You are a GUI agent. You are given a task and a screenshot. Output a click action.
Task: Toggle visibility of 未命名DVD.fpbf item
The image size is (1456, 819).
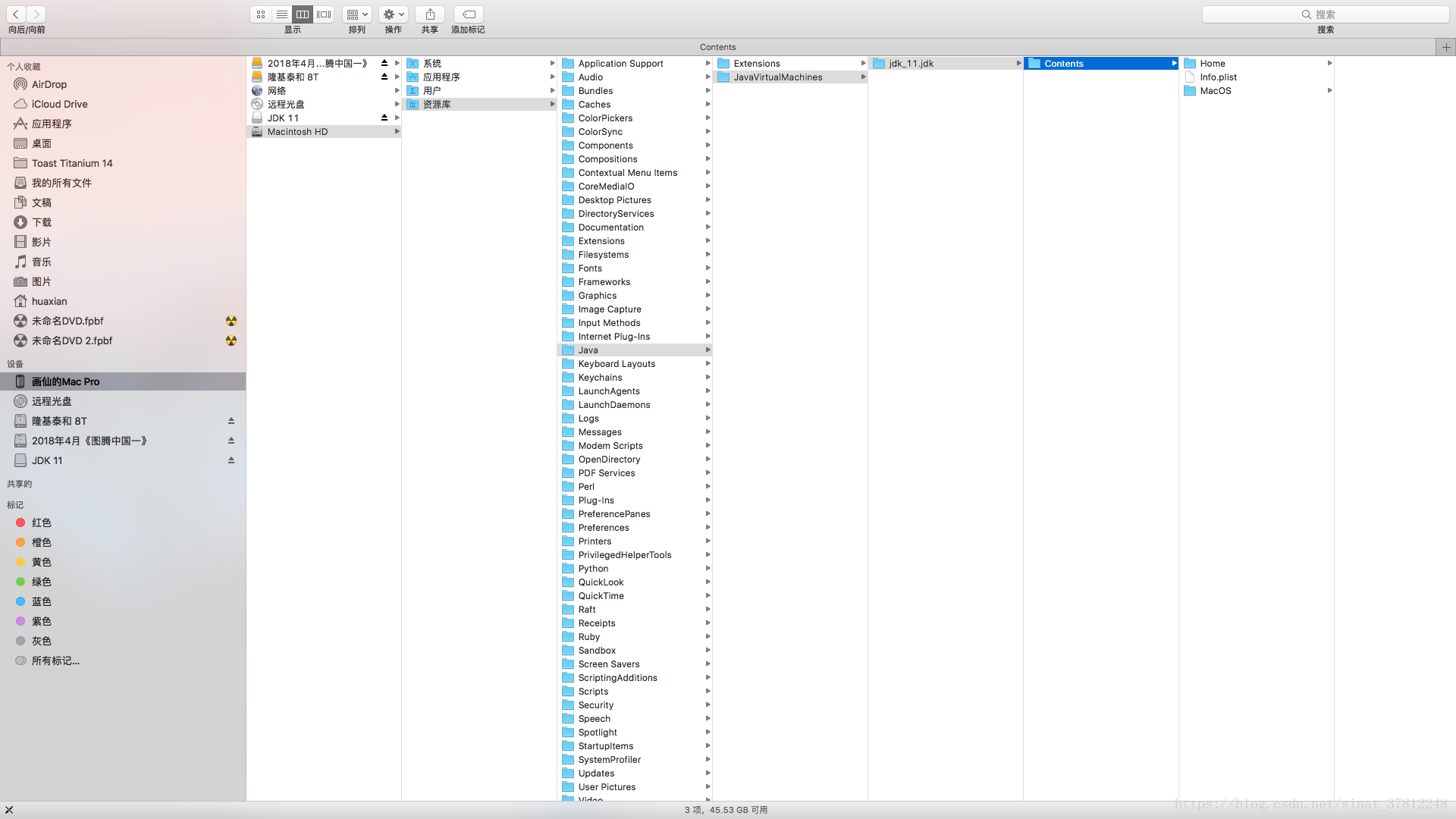tap(230, 320)
